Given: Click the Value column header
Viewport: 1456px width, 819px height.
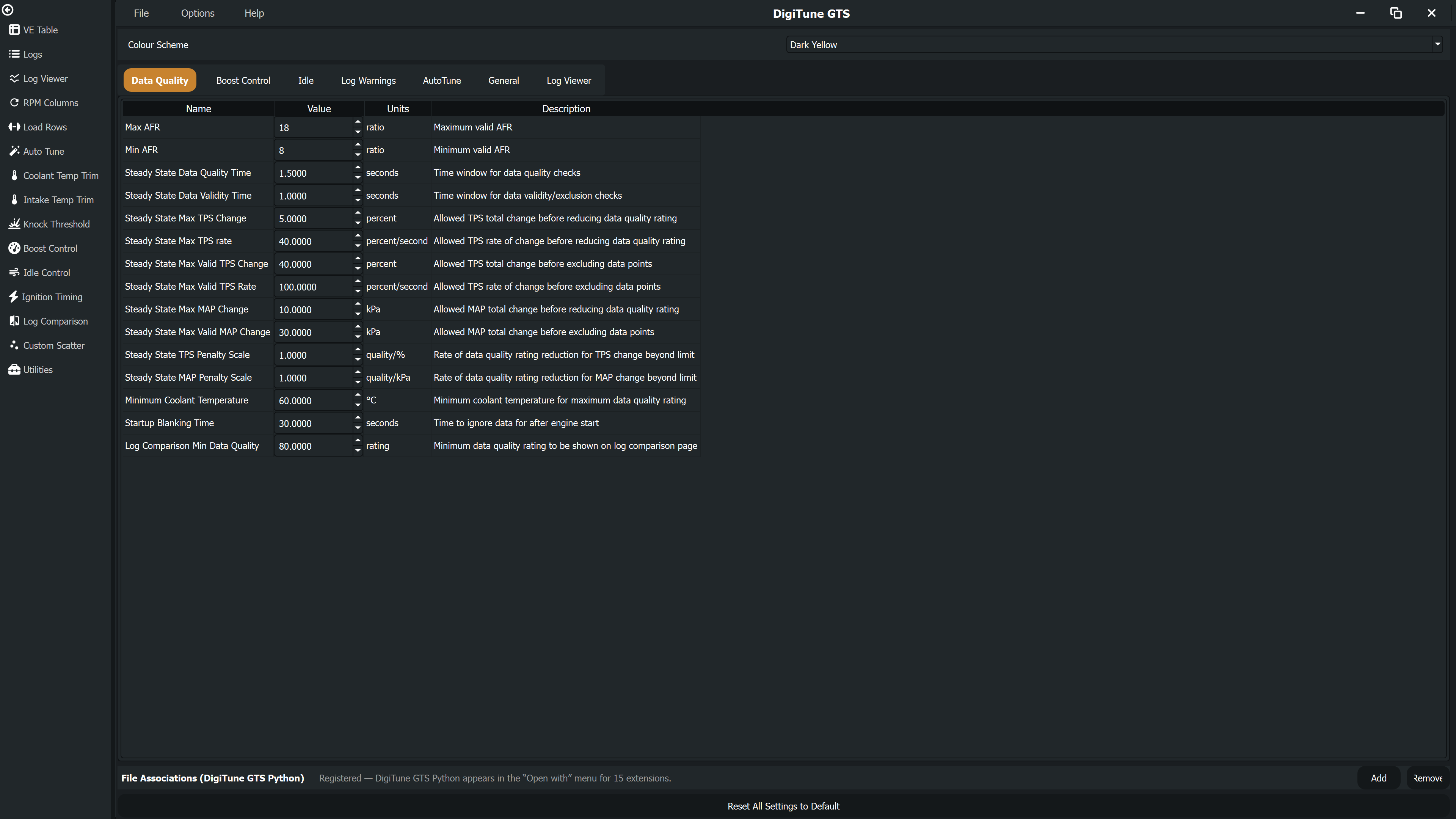Looking at the screenshot, I should (319, 108).
